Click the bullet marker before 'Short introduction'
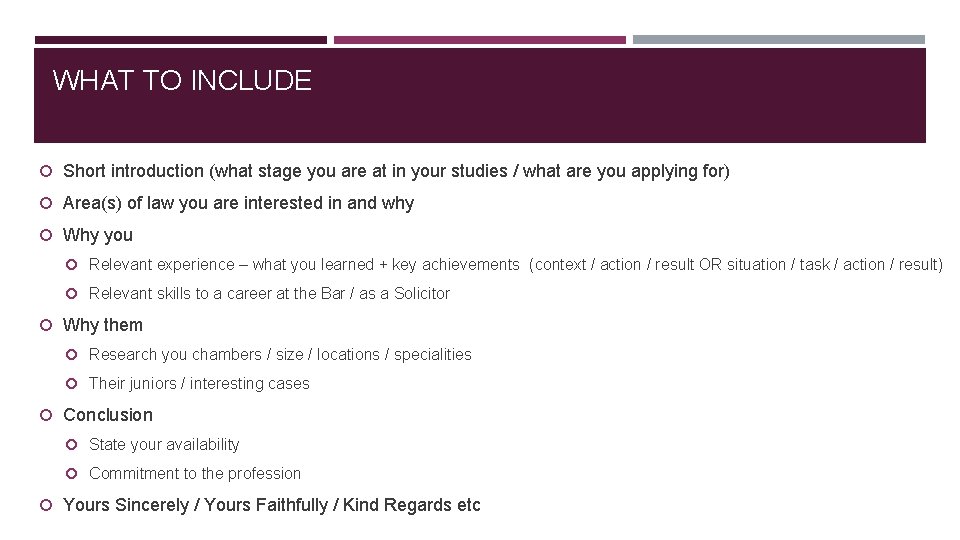The width and height of the screenshot is (960, 540). click(48, 171)
